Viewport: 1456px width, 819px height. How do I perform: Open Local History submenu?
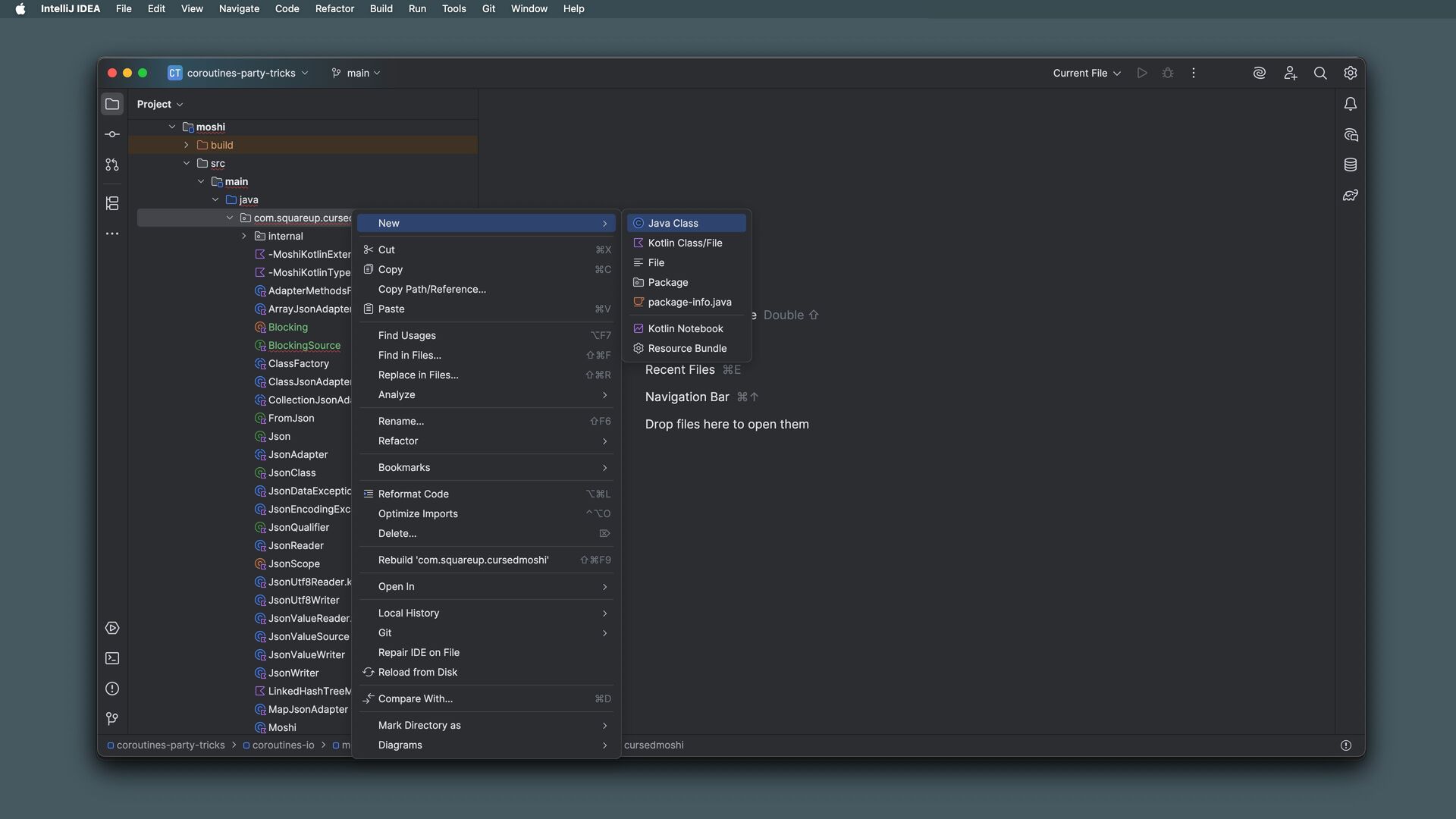pyautogui.click(x=486, y=613)
